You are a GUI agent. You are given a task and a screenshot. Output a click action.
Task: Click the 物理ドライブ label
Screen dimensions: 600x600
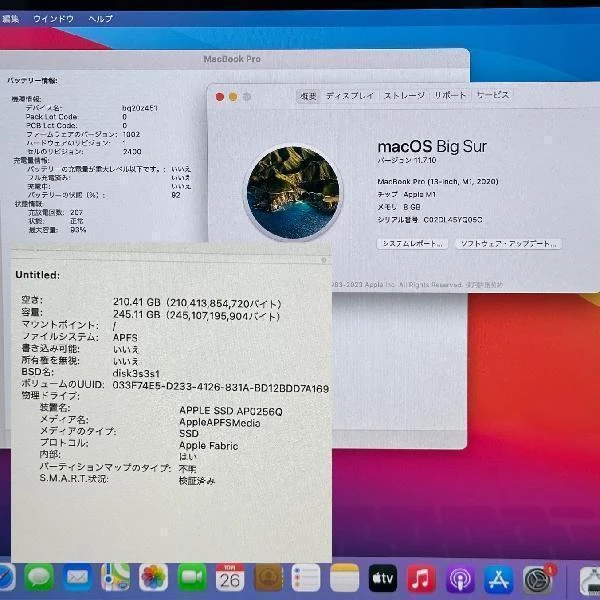point(51,395)
